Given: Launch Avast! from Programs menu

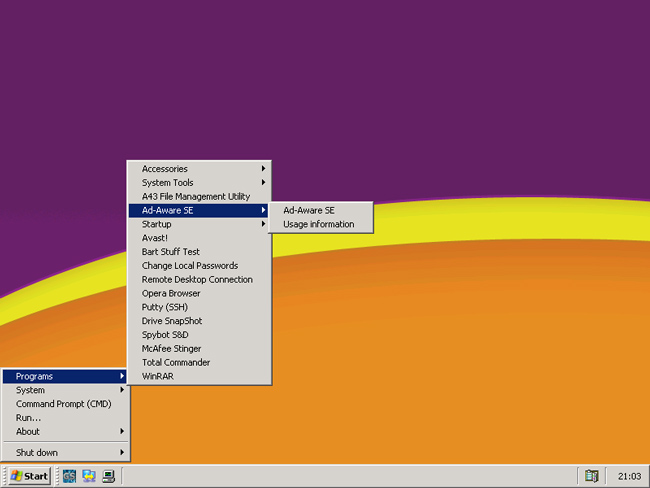Looking at the screenshot, I should (199, 238).
